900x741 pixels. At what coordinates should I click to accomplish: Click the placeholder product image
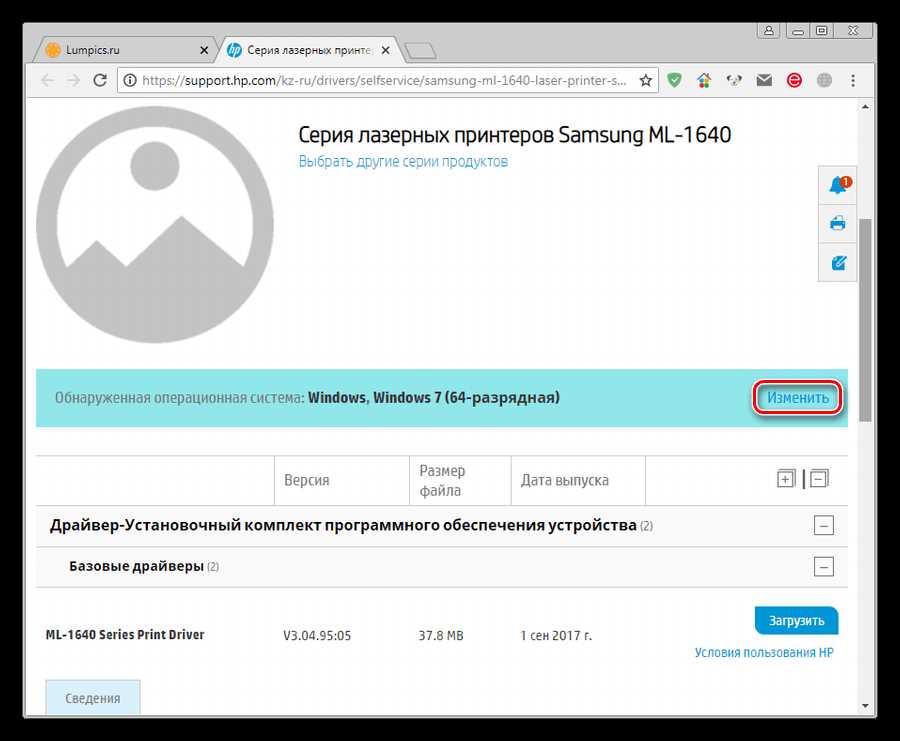pos(155,224)
